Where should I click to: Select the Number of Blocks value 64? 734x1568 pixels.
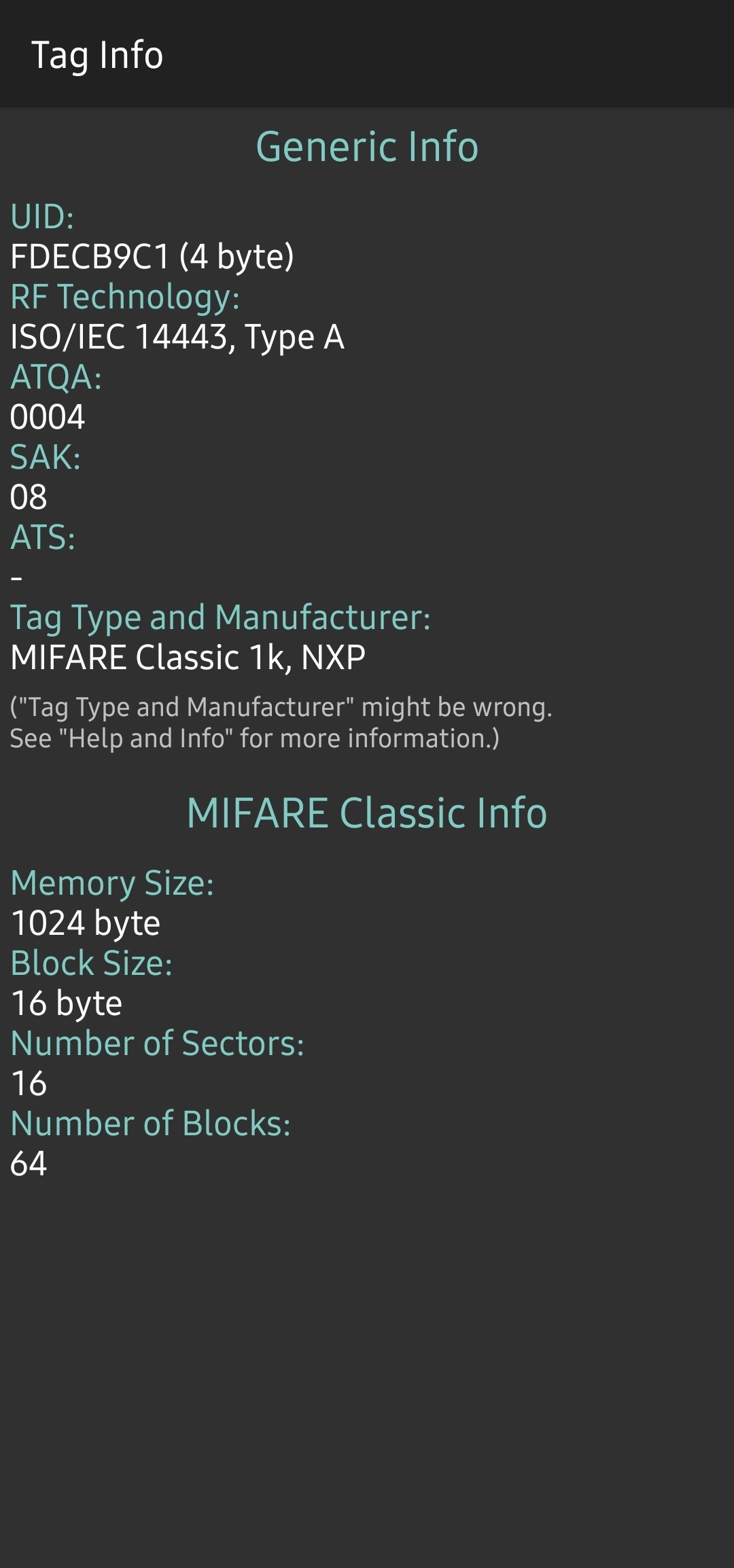29,1164
